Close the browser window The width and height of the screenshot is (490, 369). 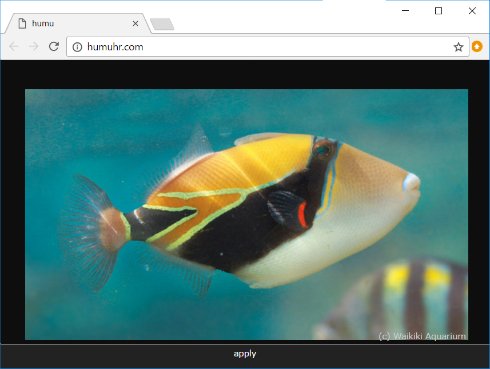tap(472, 11)
